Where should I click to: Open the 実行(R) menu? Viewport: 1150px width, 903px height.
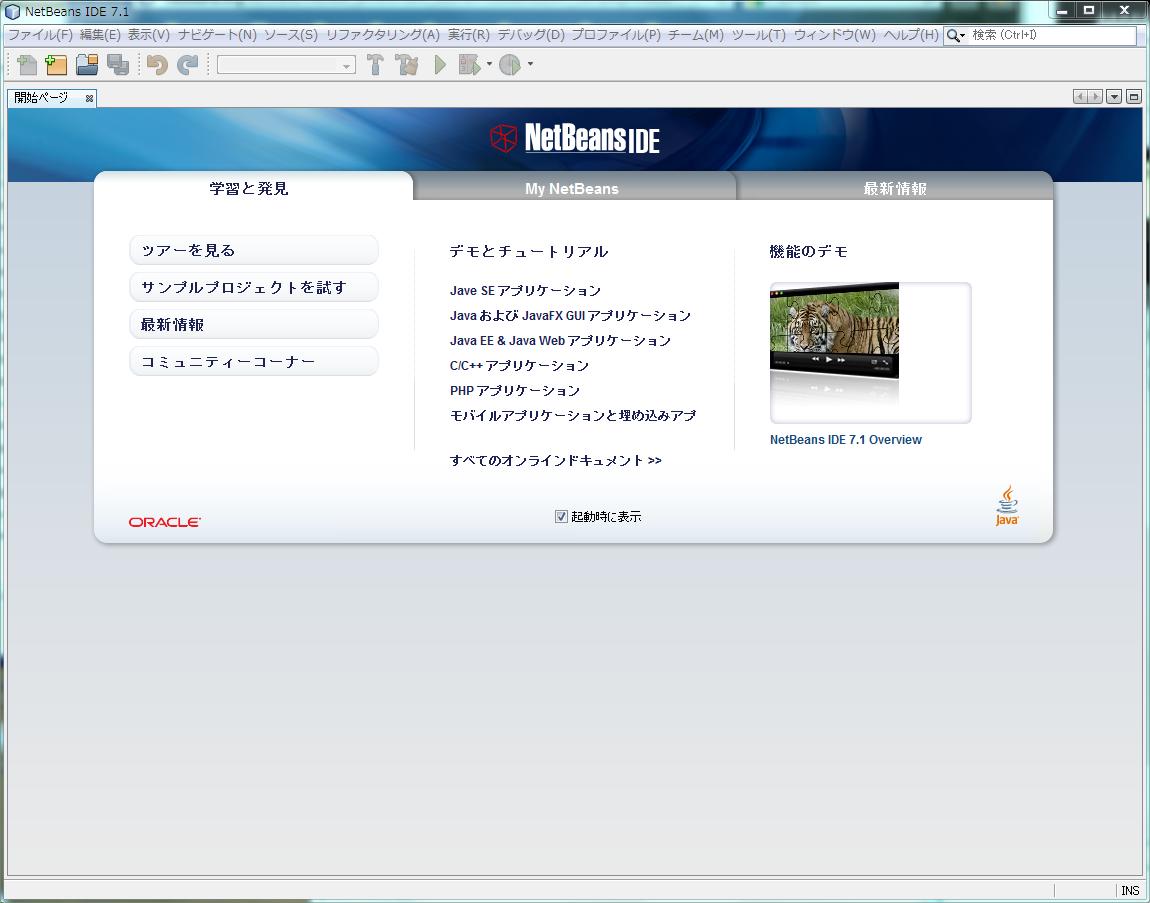[x=469, y=34]
